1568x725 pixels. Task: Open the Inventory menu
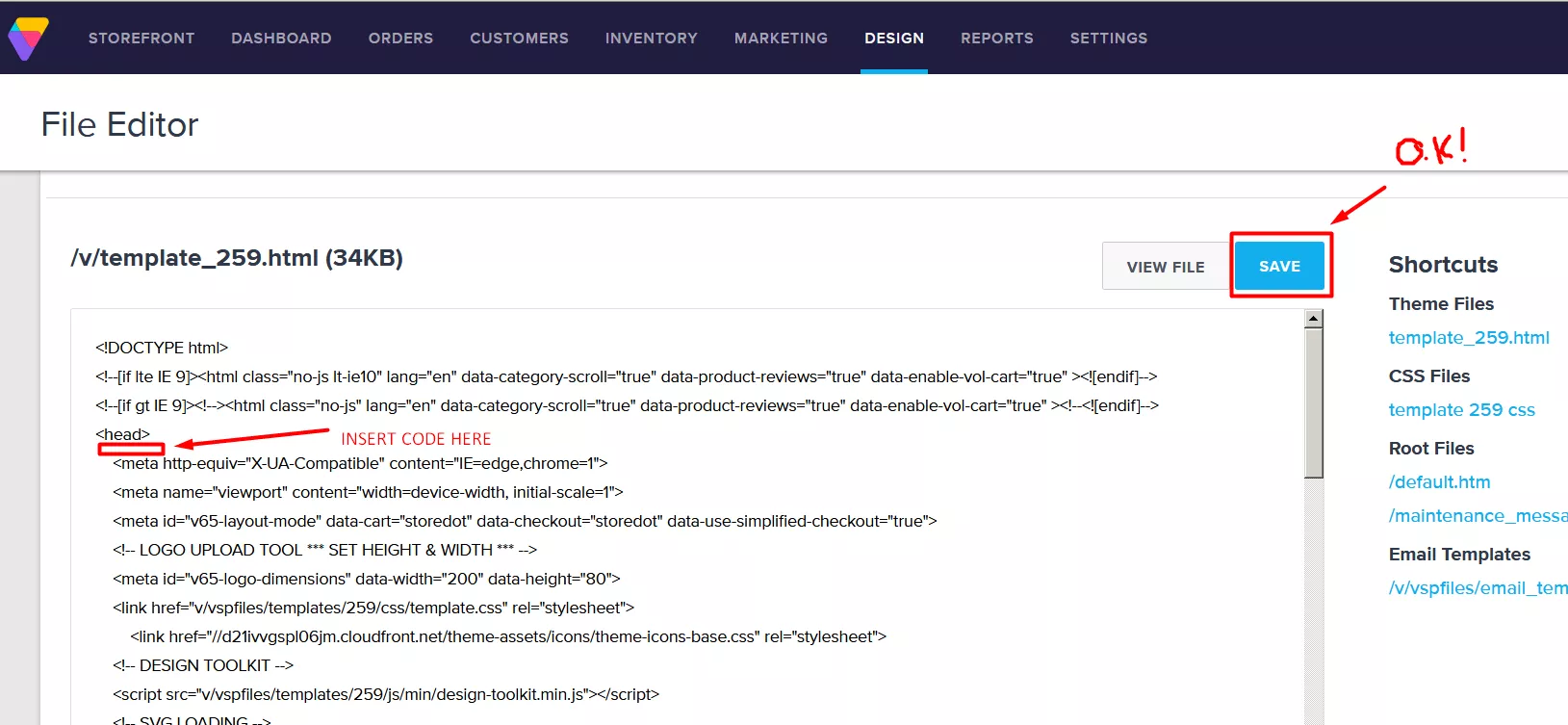[652, 39]
